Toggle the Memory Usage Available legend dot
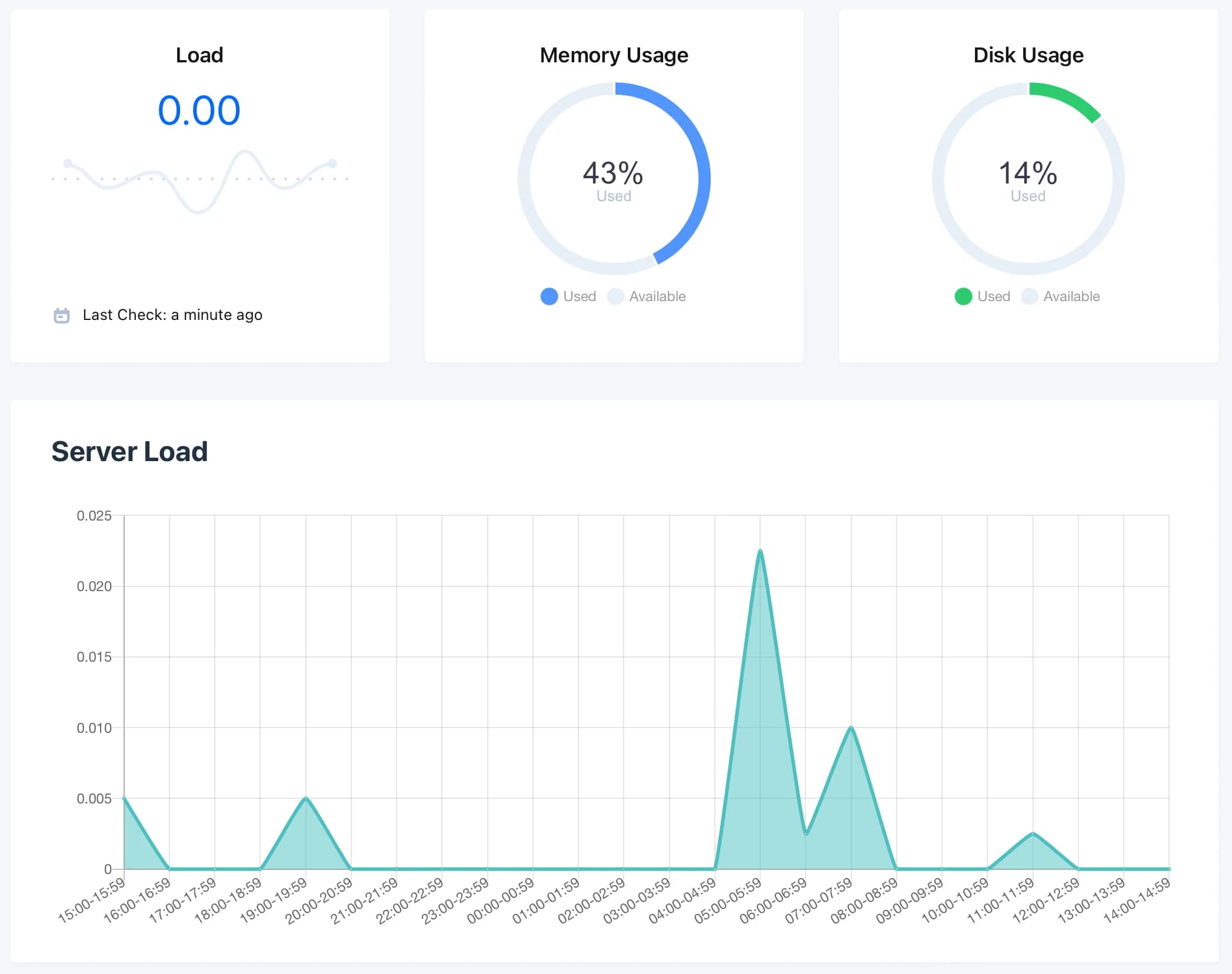Screen dimensions: 1232x974 [x=615, y=296]
